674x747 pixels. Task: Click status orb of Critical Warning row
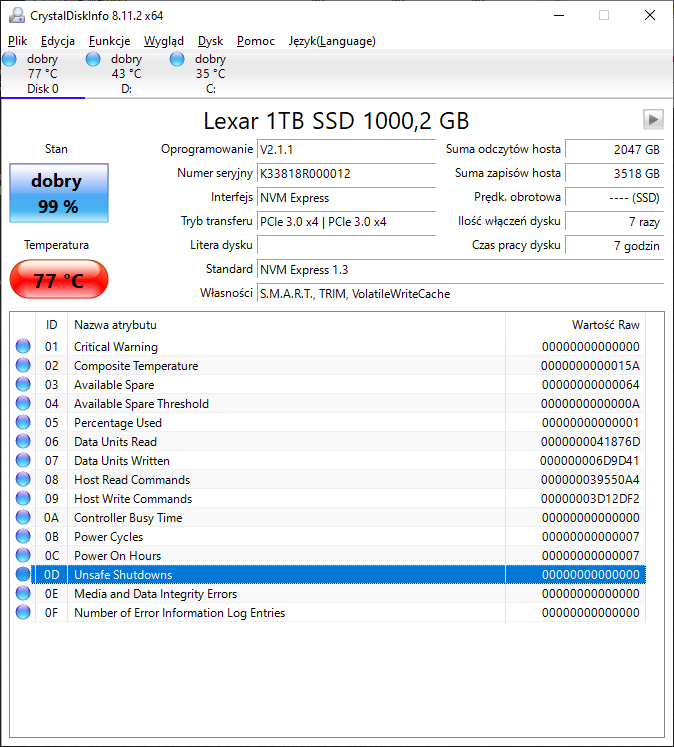(23, 346)
